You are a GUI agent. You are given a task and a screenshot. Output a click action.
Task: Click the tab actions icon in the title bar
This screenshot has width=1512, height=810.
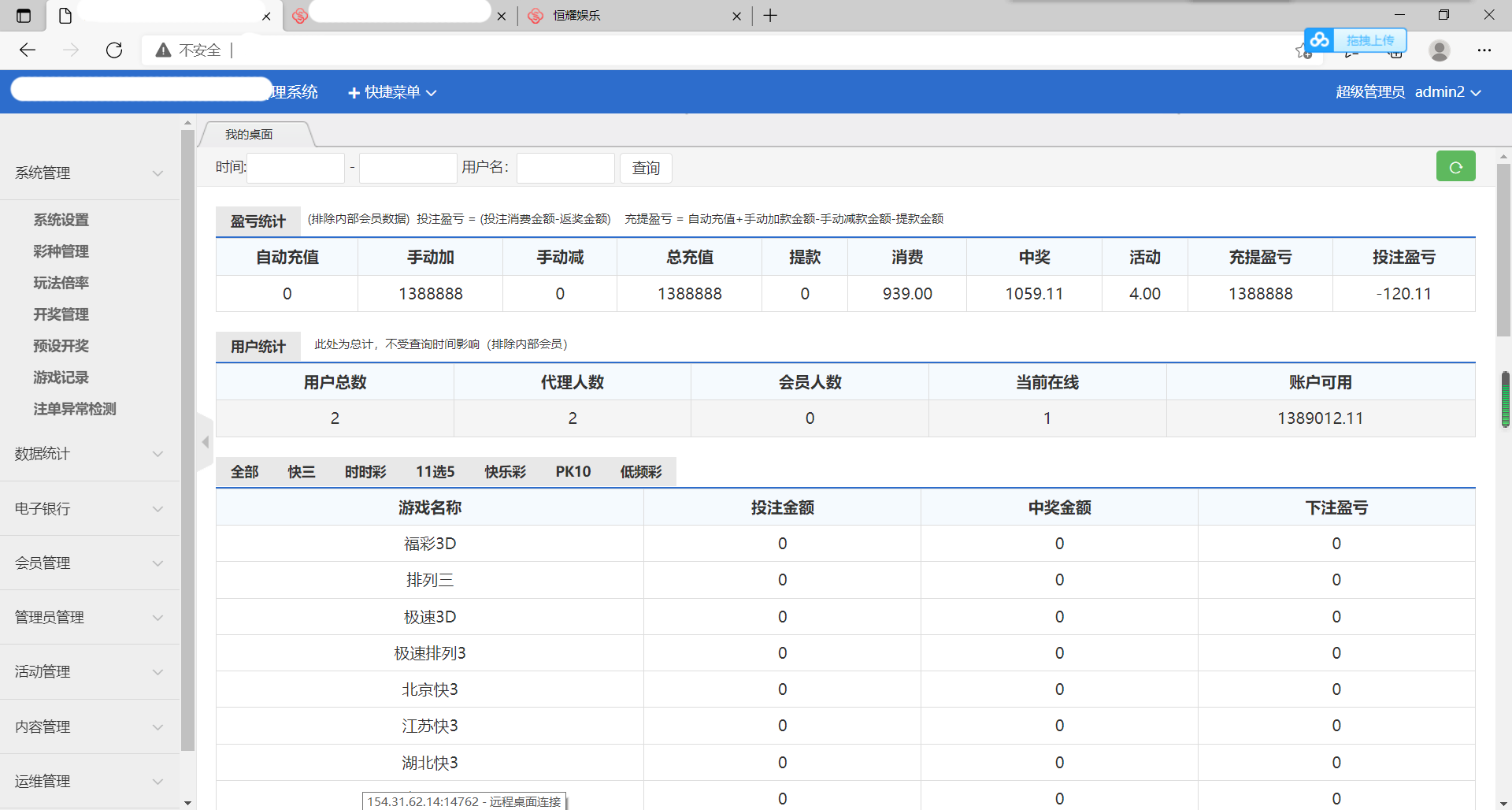[24, 16]
